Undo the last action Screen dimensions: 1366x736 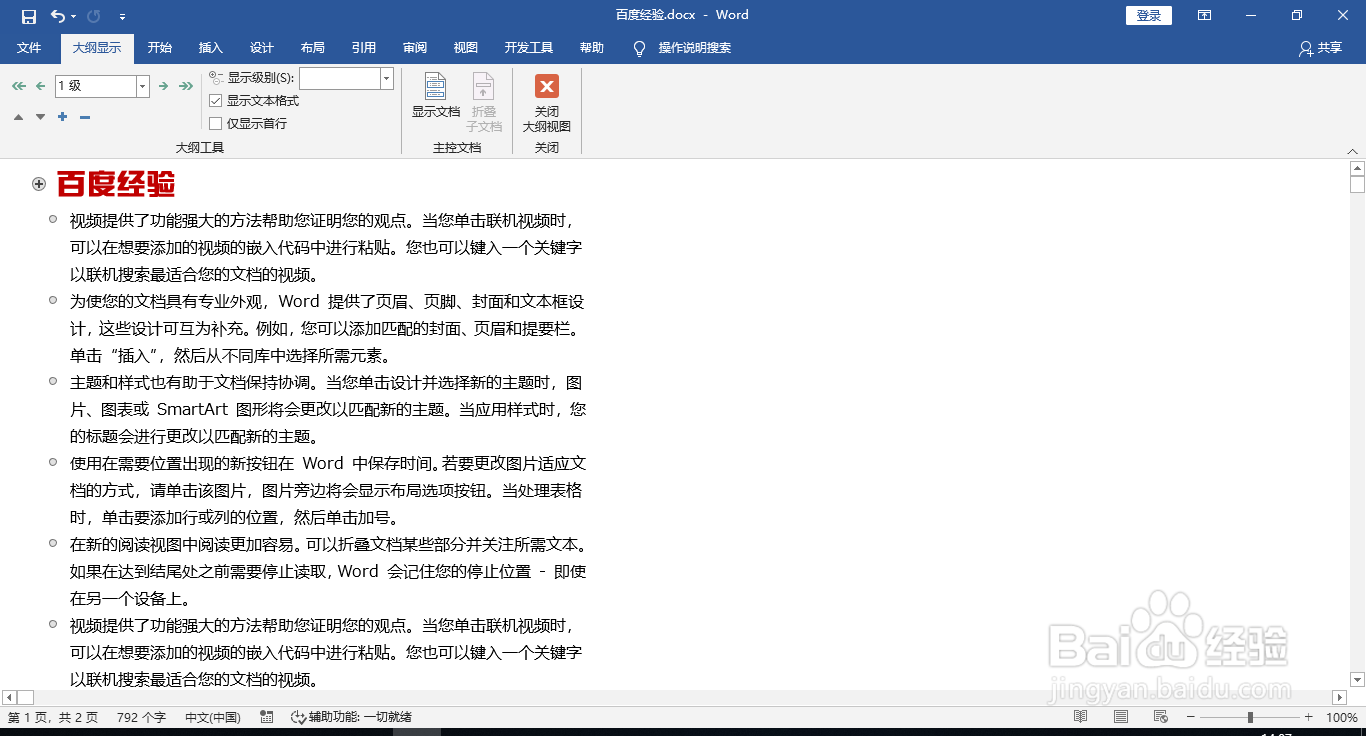tap(58, 16)
